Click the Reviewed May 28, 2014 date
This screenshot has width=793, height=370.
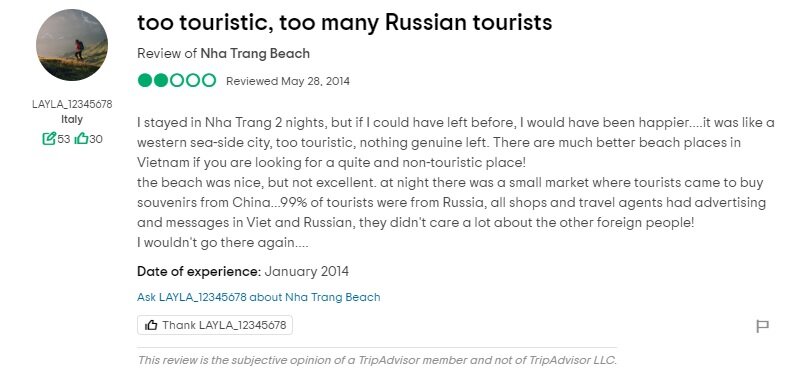tap(288, 81)
